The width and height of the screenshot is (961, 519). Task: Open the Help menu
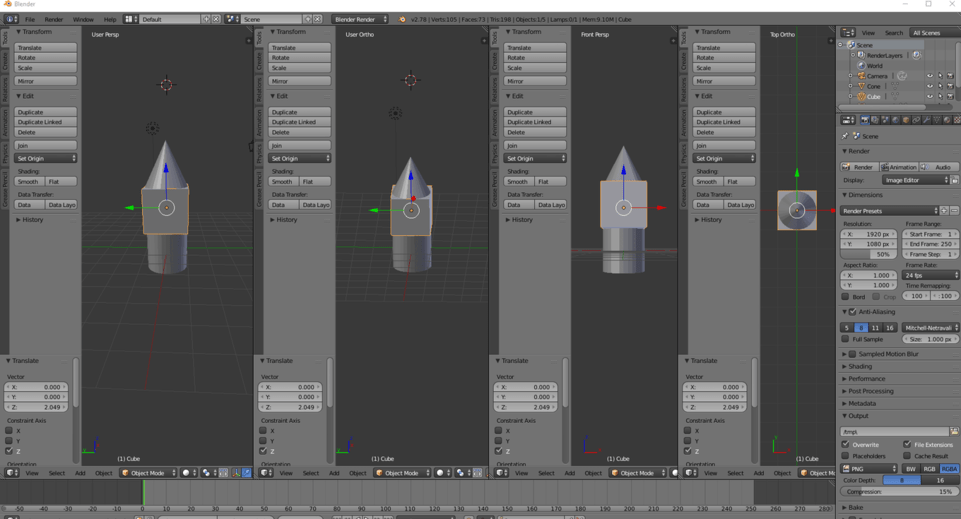coord(110,19)
